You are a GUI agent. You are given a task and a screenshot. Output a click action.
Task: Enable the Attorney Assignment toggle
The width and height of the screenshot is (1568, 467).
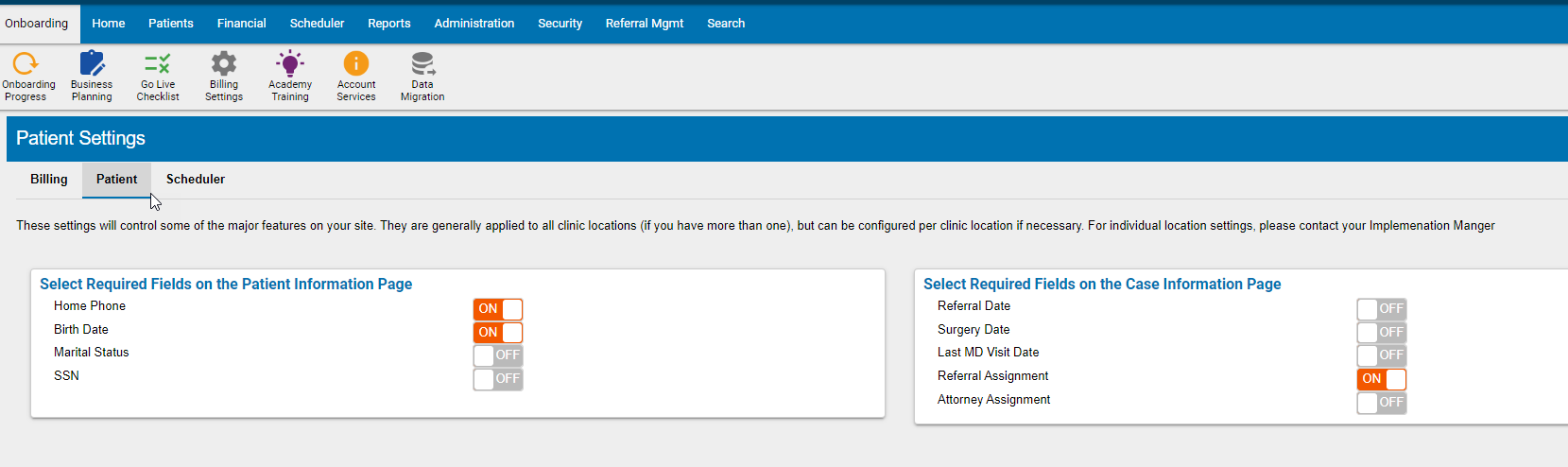[x=1382, y=403]
